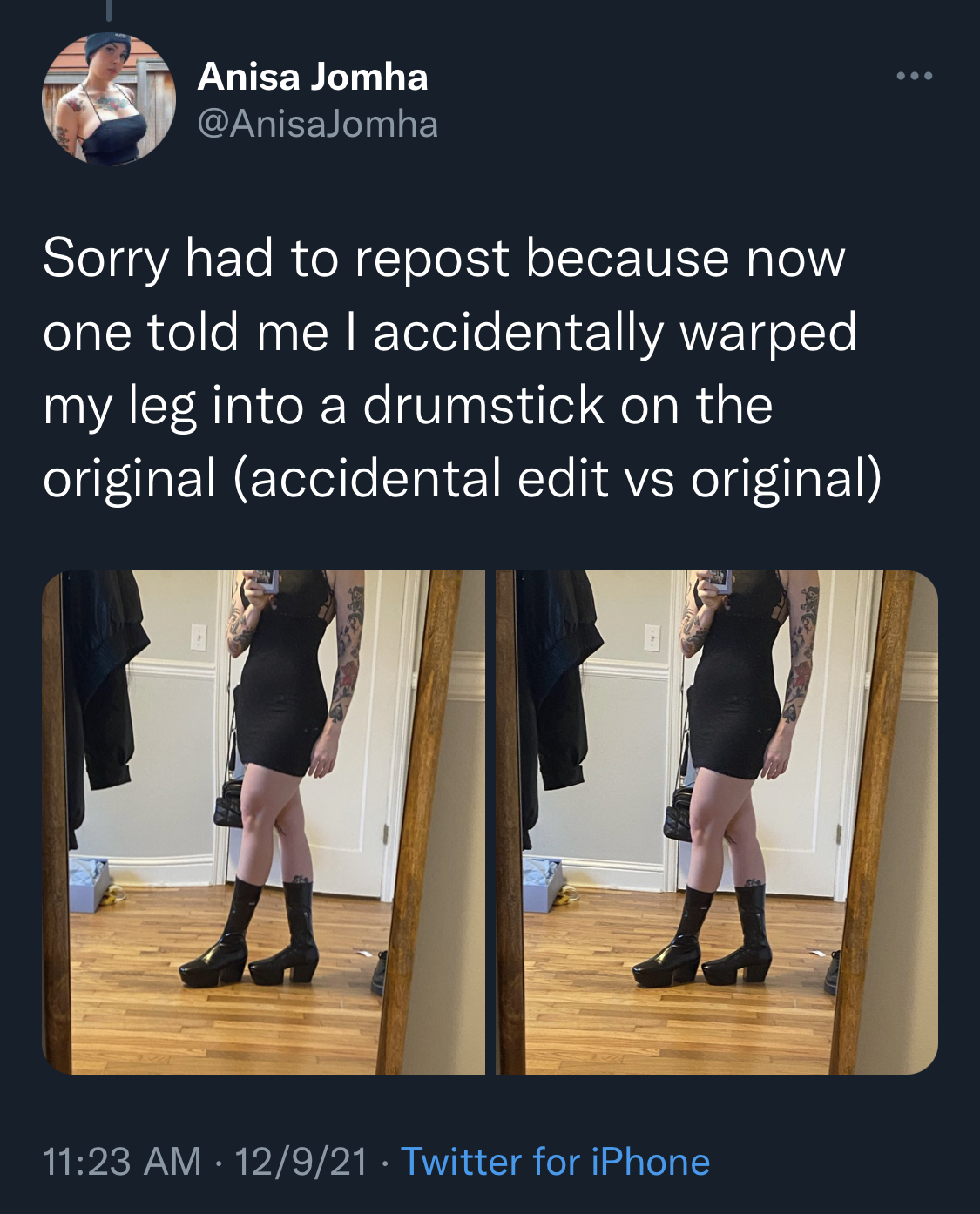Click the 11:23 AM timestamp
980x1214 pixels.
coord(122,1162)
